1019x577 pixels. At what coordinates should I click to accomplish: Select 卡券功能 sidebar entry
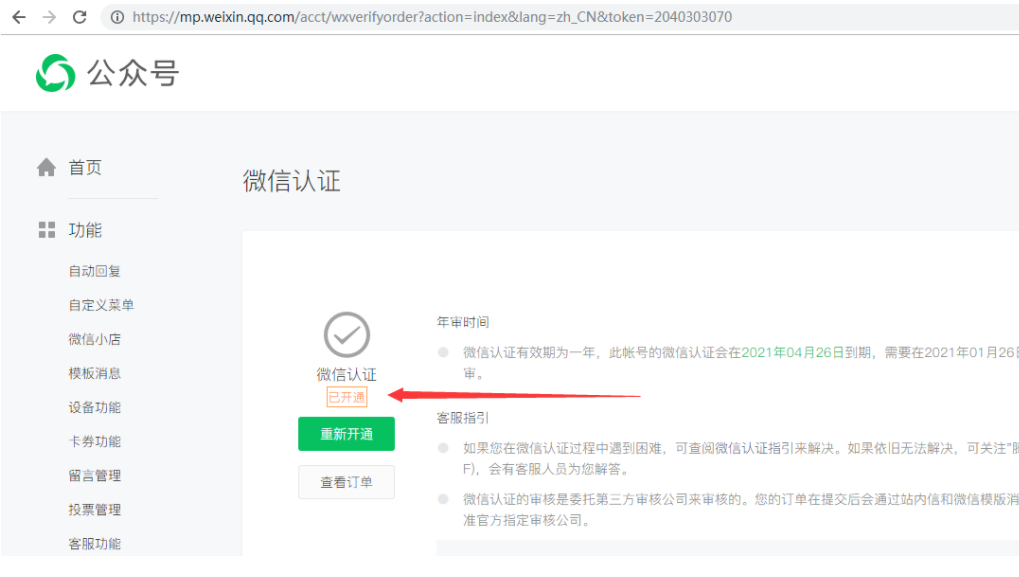click(94, 441)
